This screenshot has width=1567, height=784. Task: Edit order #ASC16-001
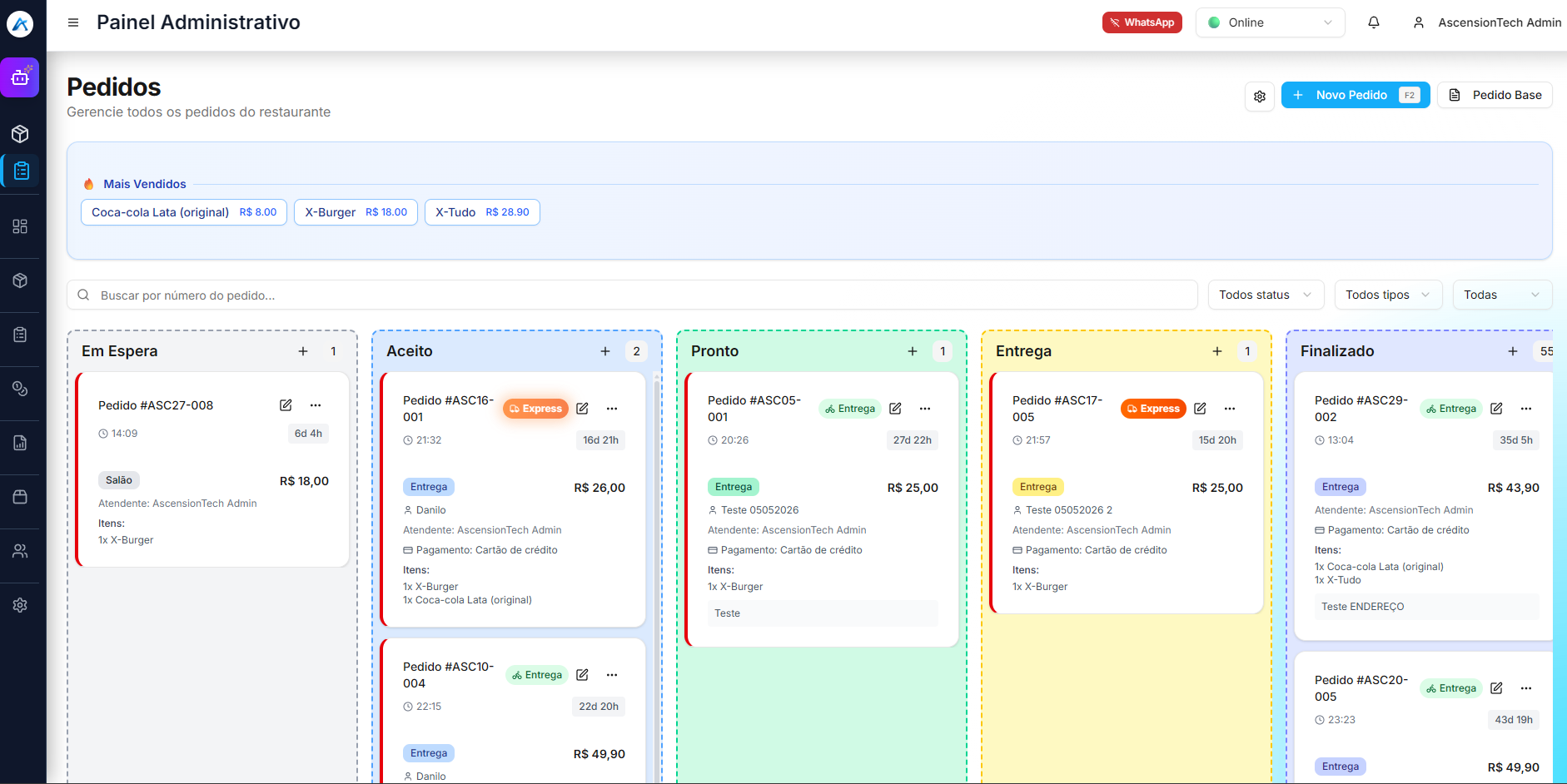582,409
